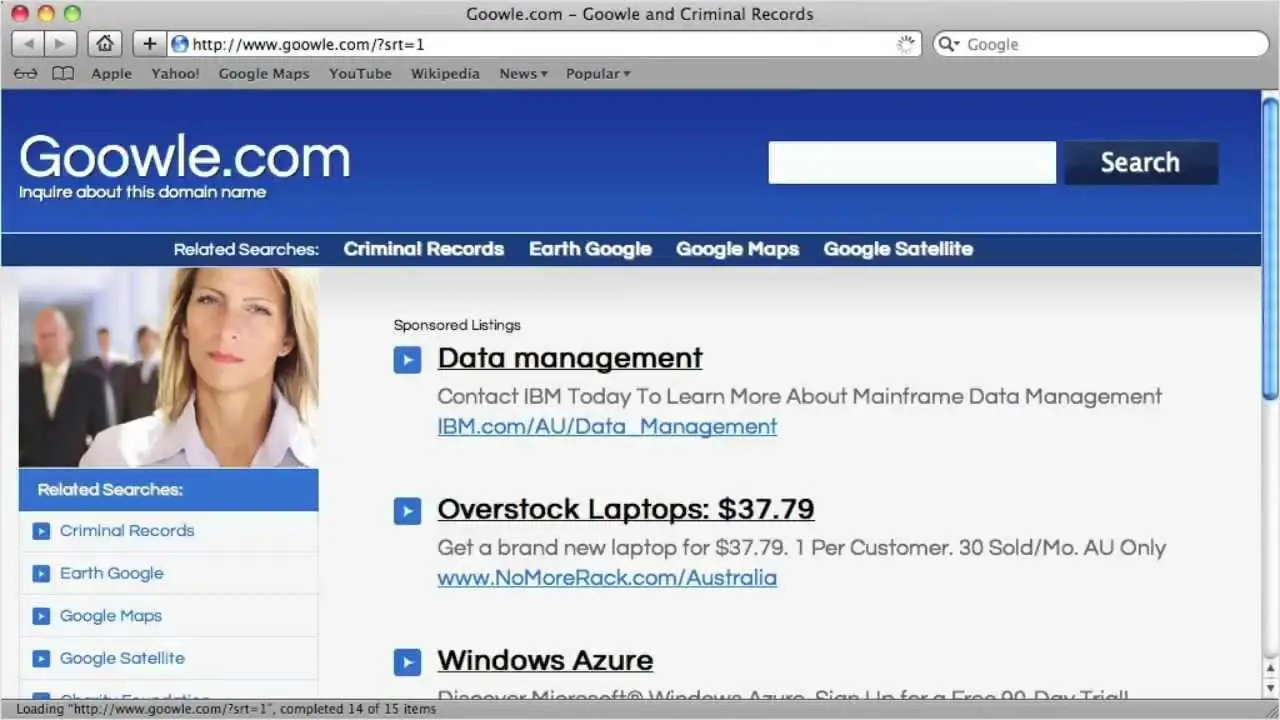The image size is (1280, 720).
Task: Select Google Maps in the sidebar list
Action: coord(111,616)
